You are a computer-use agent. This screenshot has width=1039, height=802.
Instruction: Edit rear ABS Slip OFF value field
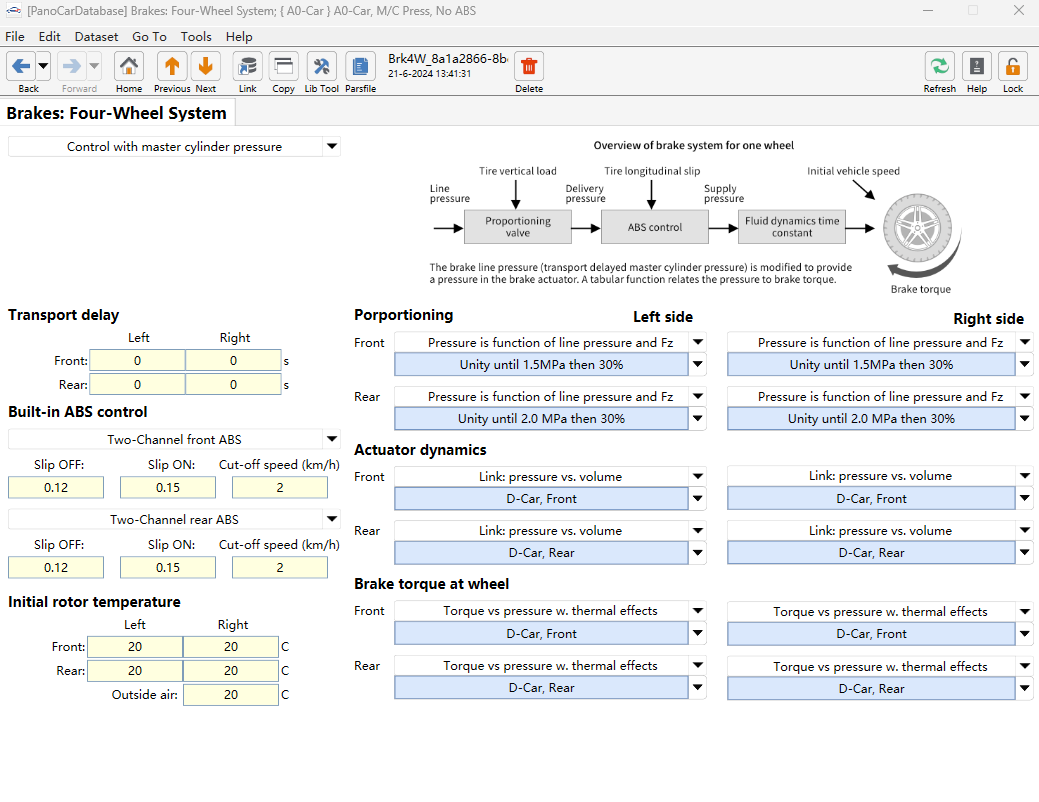pyautogui.click(x=56, y=567)
